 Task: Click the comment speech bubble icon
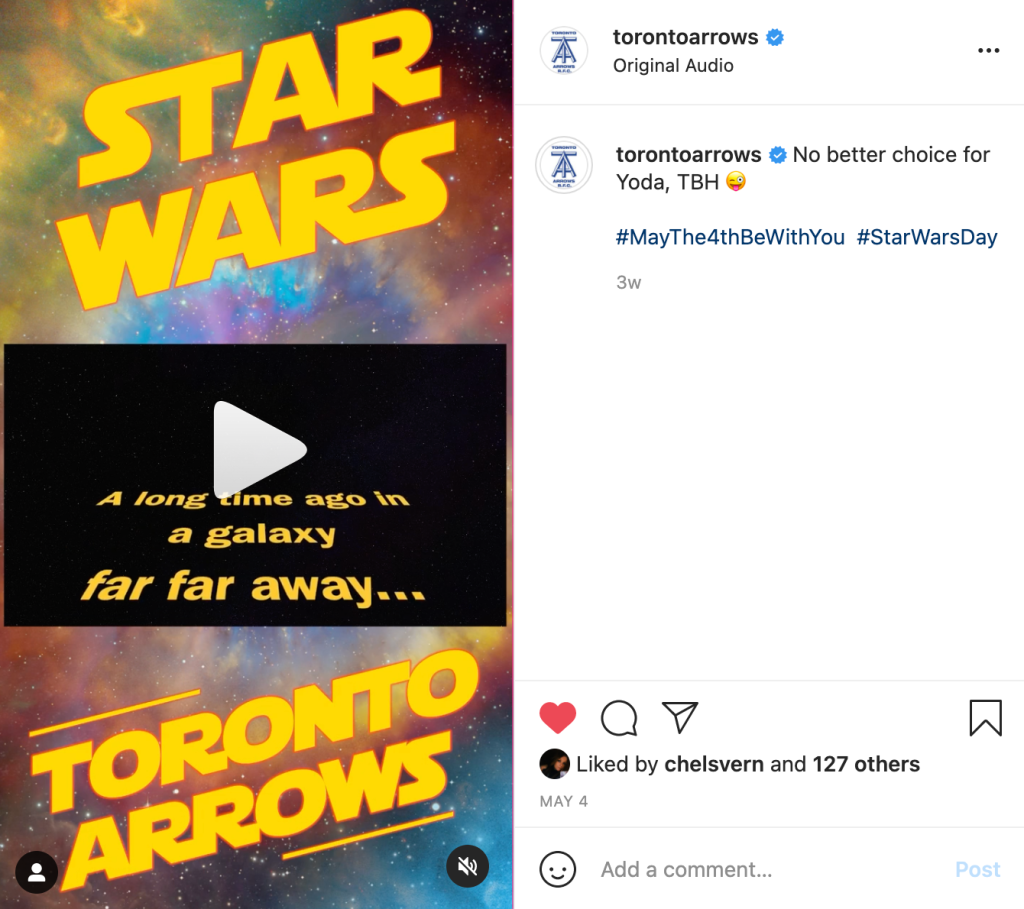[619, 717]
